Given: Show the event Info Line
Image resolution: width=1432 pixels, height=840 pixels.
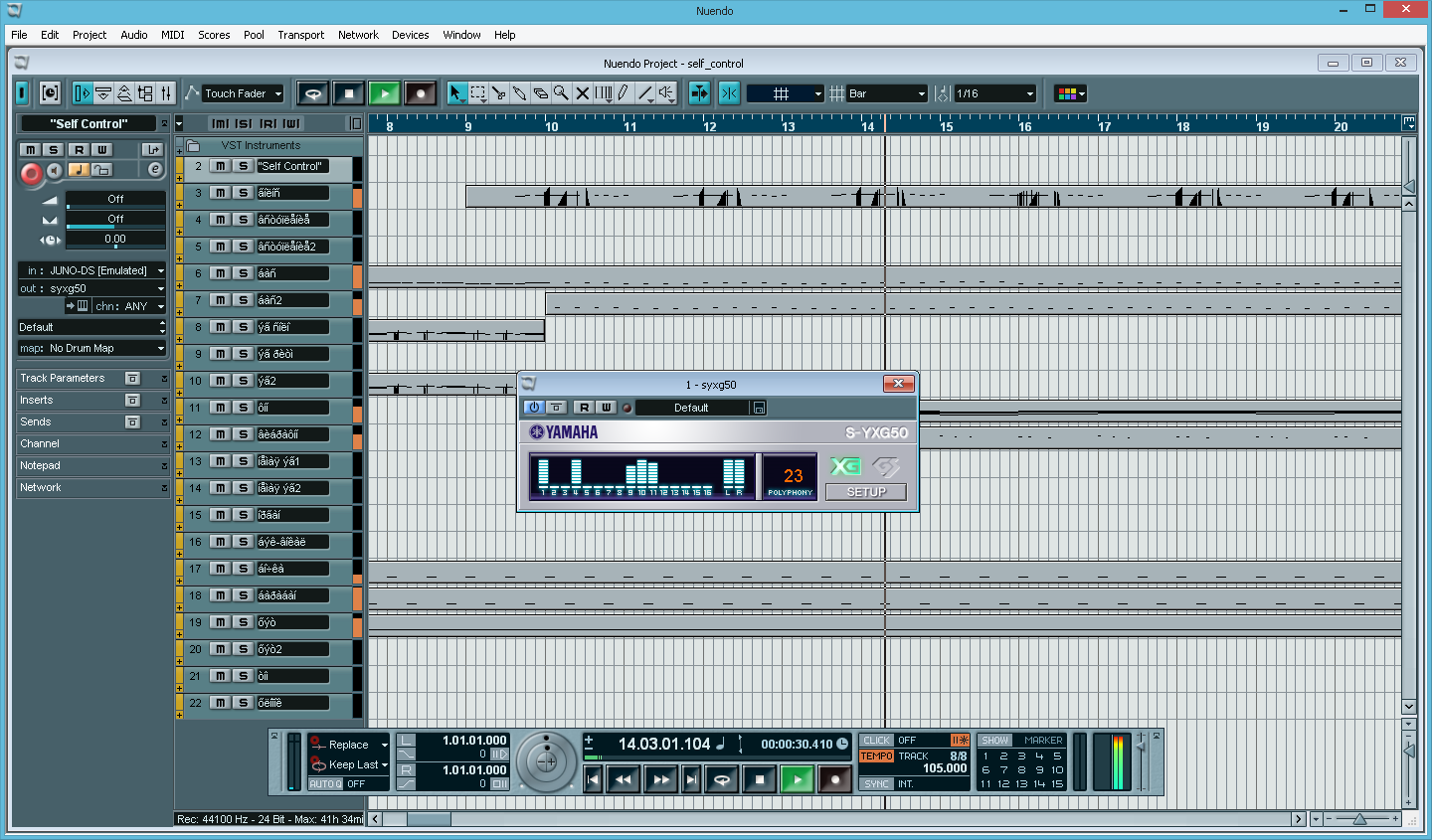Looking at the screenshot, I should pyautogui.click(x=103, y=93).
